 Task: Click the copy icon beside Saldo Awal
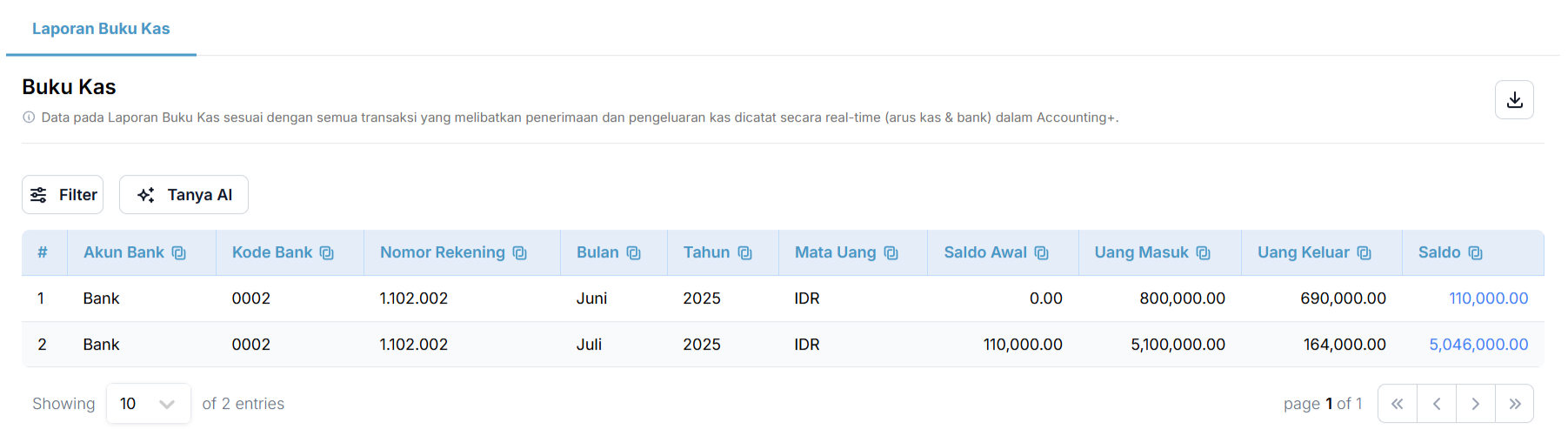point(1042,253)
